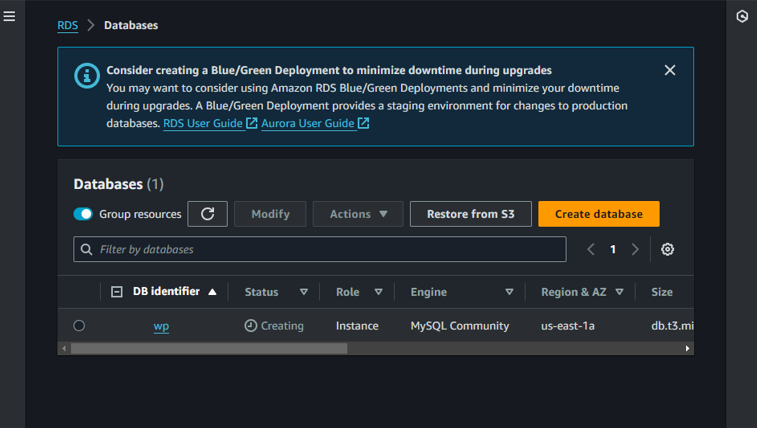Collapse all groups via header minus box
757x428 pixels.
[116, 291]
